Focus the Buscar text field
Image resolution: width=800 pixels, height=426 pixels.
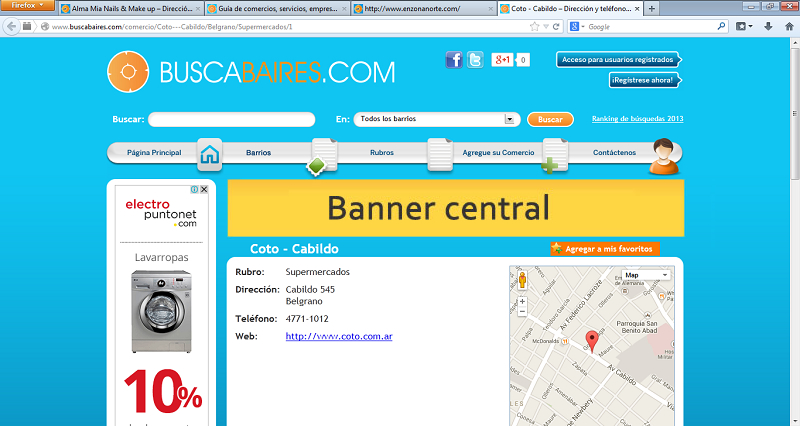[x=231, y=119]
